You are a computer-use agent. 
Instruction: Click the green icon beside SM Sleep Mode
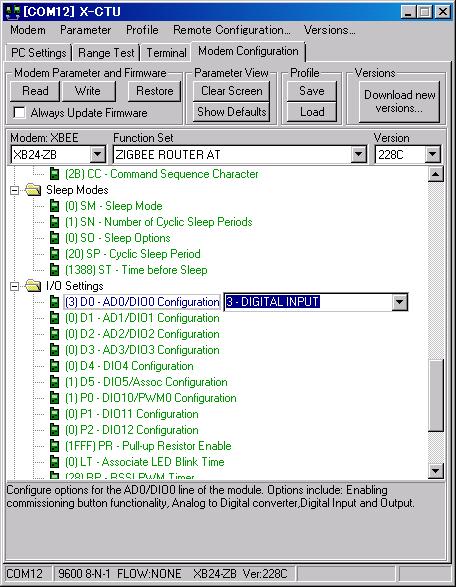click(x=55, y=206)
